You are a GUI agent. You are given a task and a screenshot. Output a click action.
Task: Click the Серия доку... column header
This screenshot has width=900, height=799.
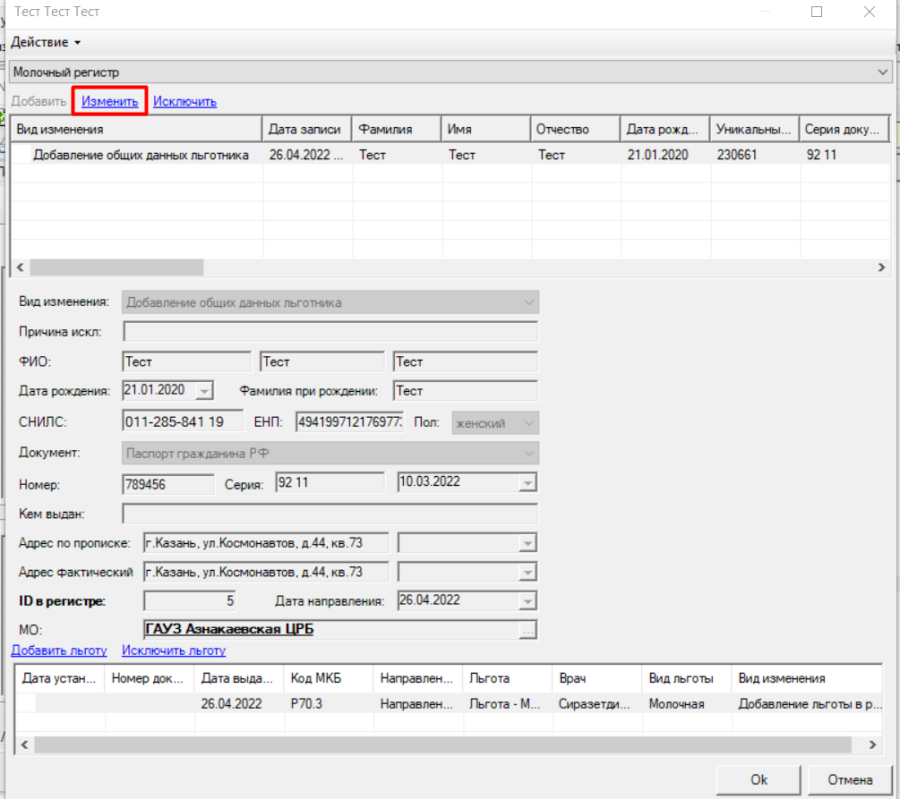click(x=844, y=129)
